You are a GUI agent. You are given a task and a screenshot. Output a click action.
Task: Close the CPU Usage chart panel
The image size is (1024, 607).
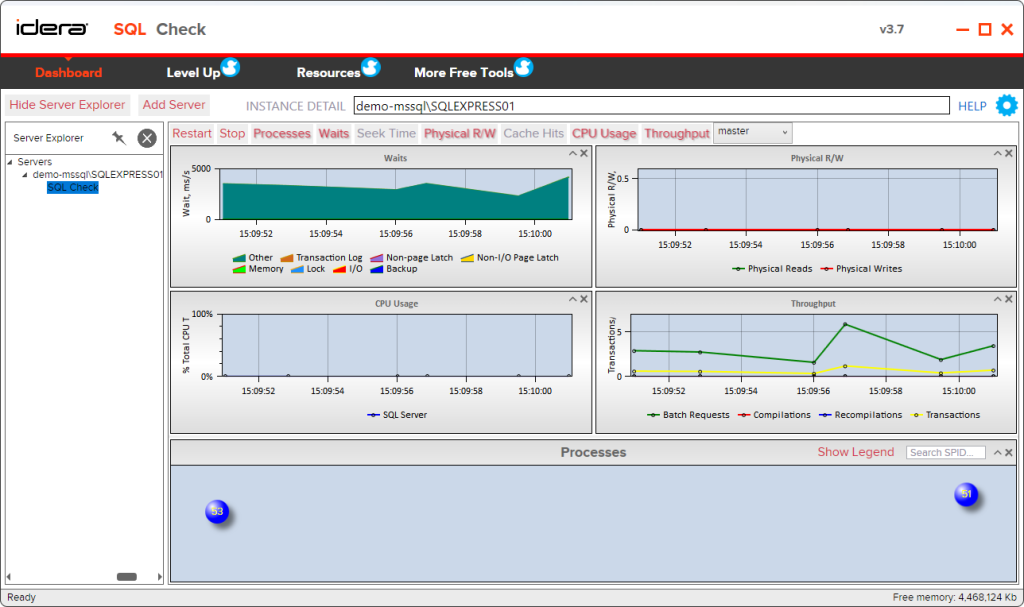584,299
